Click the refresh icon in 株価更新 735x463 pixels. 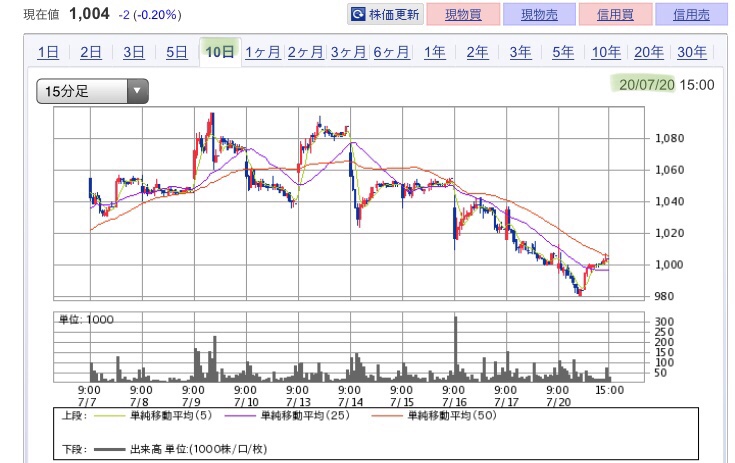tap(358, 15)
